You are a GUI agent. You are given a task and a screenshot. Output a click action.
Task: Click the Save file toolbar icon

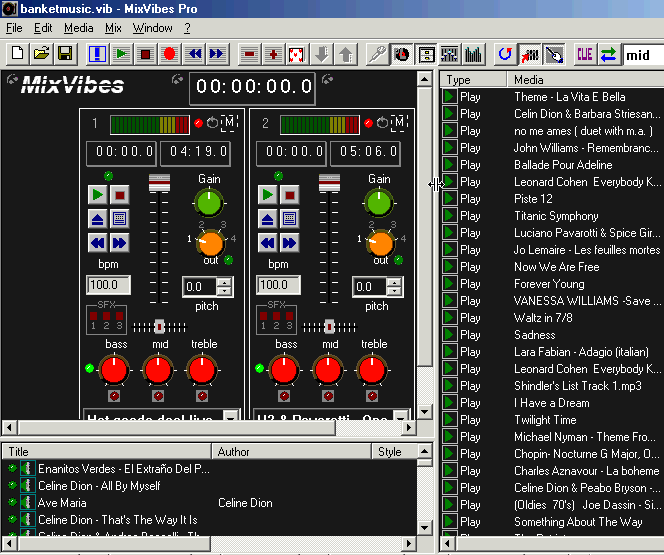pos(65,54)
